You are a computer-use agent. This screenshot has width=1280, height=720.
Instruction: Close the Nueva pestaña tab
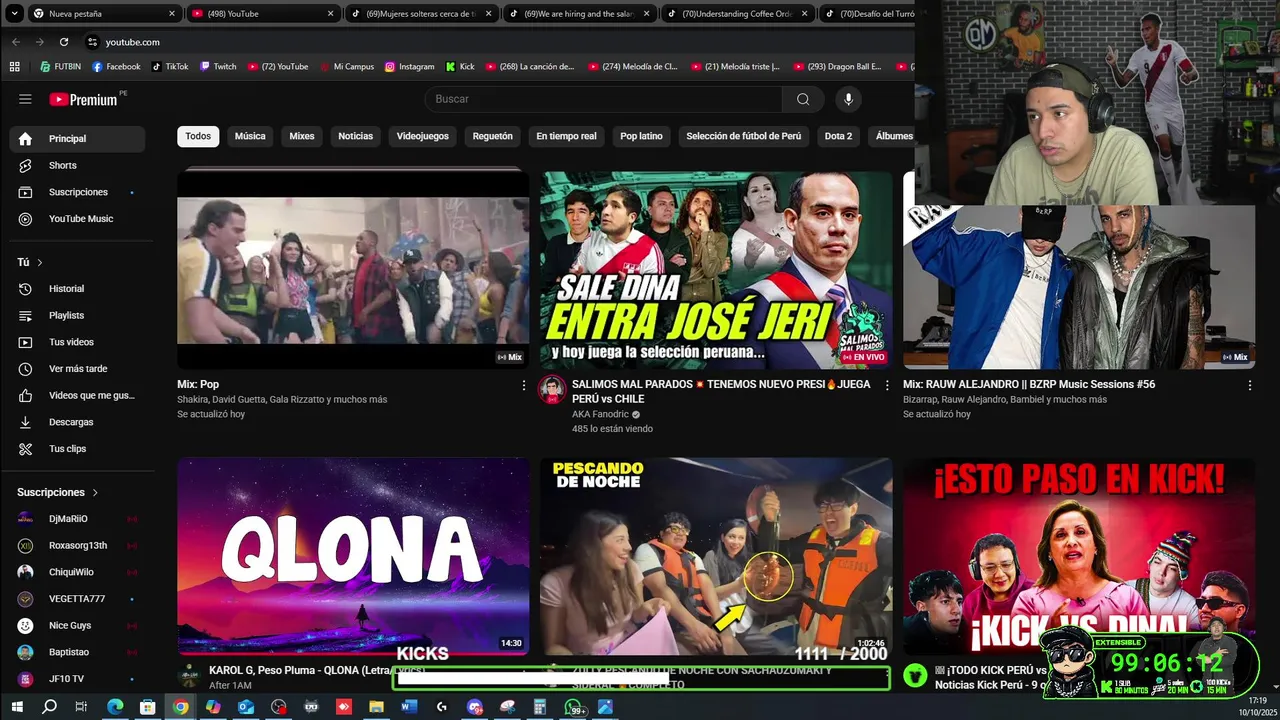172,14
